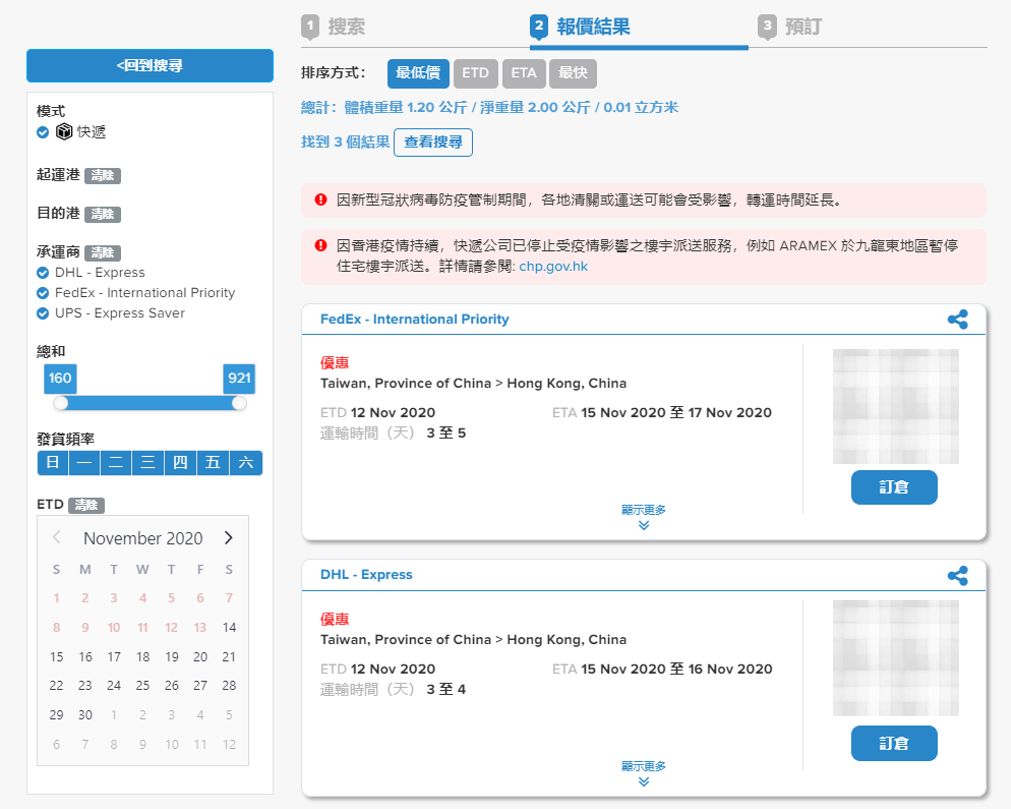Click blurred price thumbnail on DHL card

pyautogui.click(x=896, y=658)
